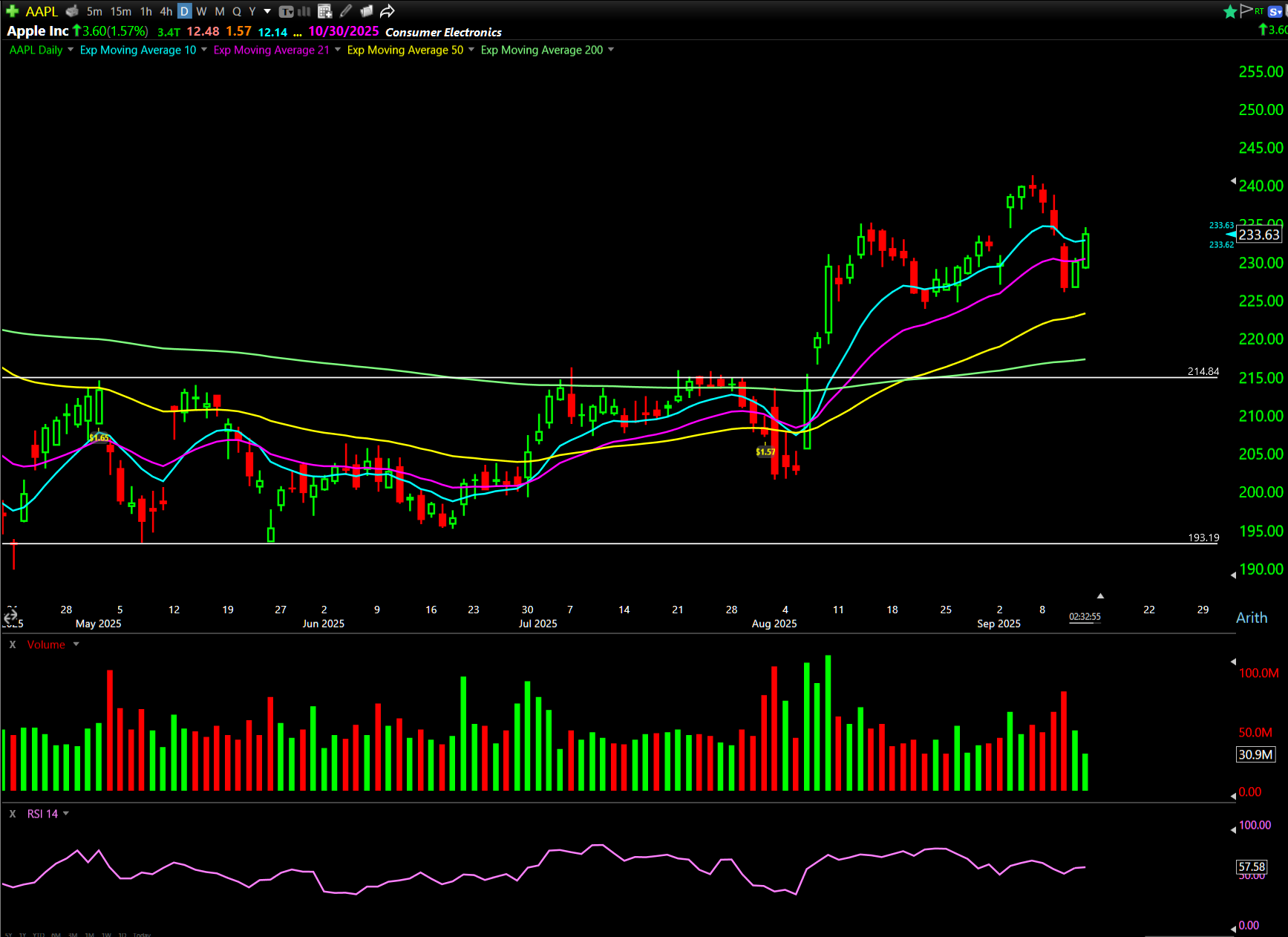Image resolution: width=1288 pixels, height=937 pixels.
Task: Click the flag marker icon
Action: point(1246,11)
